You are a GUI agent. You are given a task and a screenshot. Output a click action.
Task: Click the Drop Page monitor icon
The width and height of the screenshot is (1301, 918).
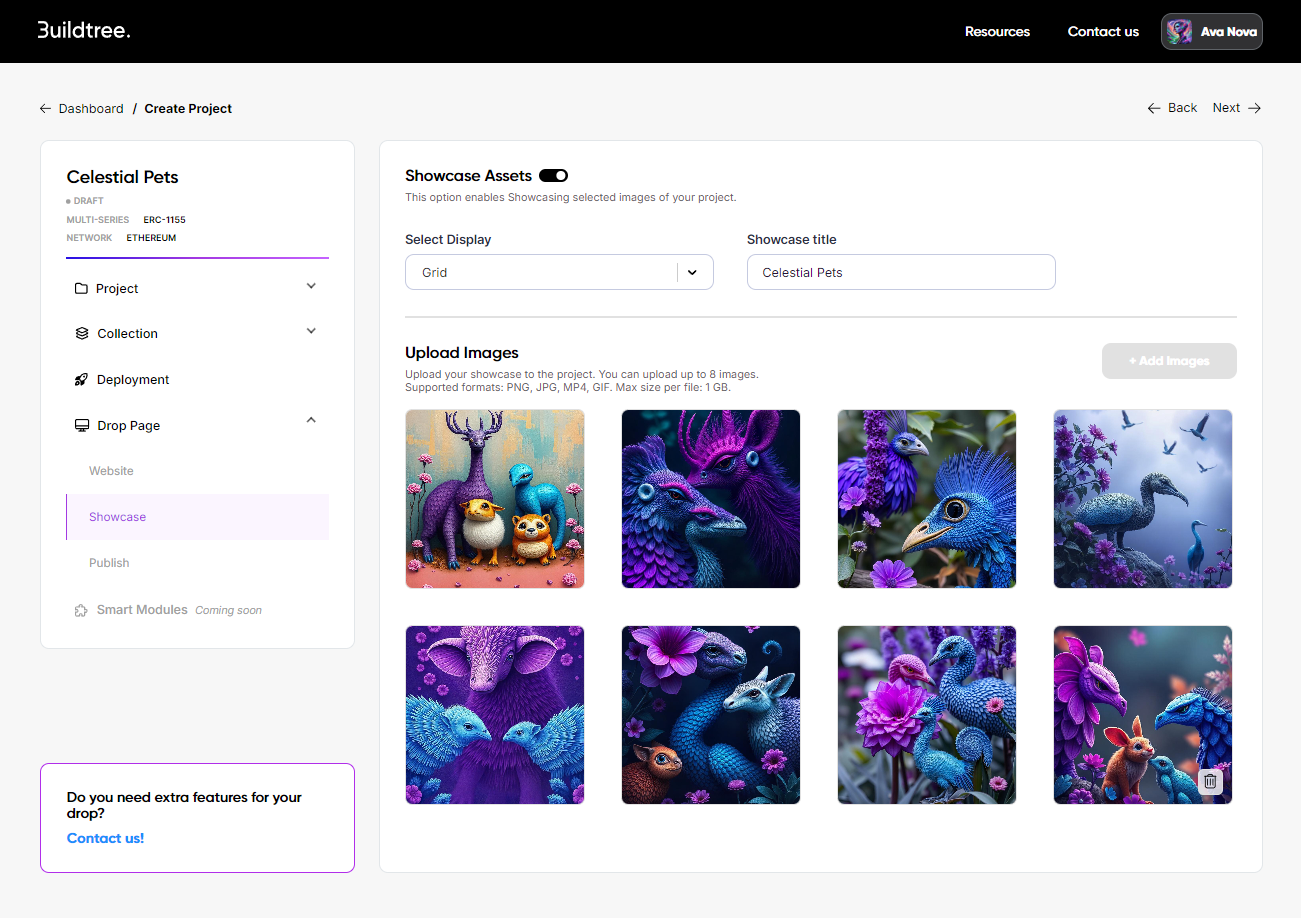coord(82,426)
